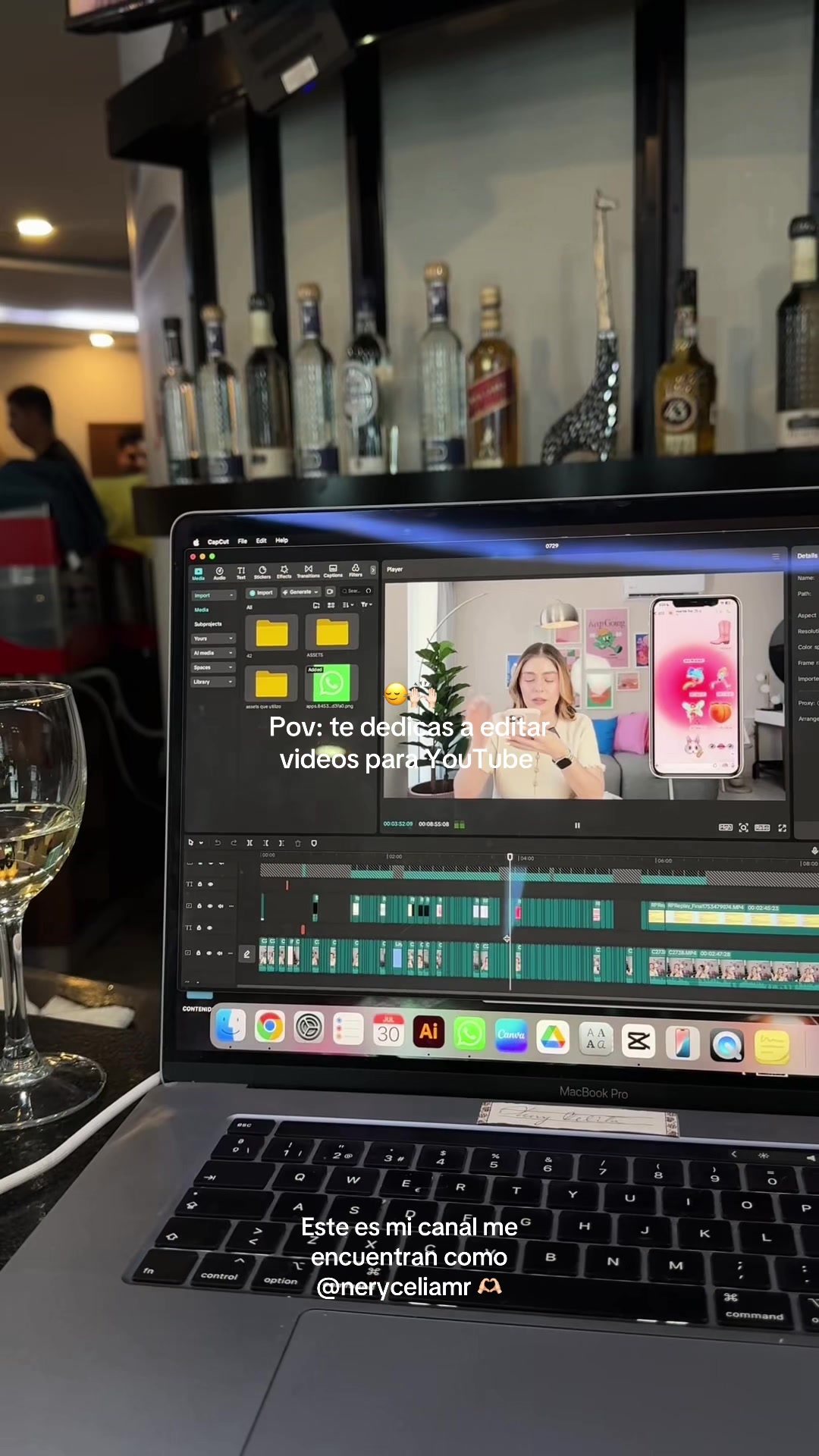Image resolution: width=819 pixels, height=1456 pixels.
Task: Click the new folder icon
Action: [316, 605]
